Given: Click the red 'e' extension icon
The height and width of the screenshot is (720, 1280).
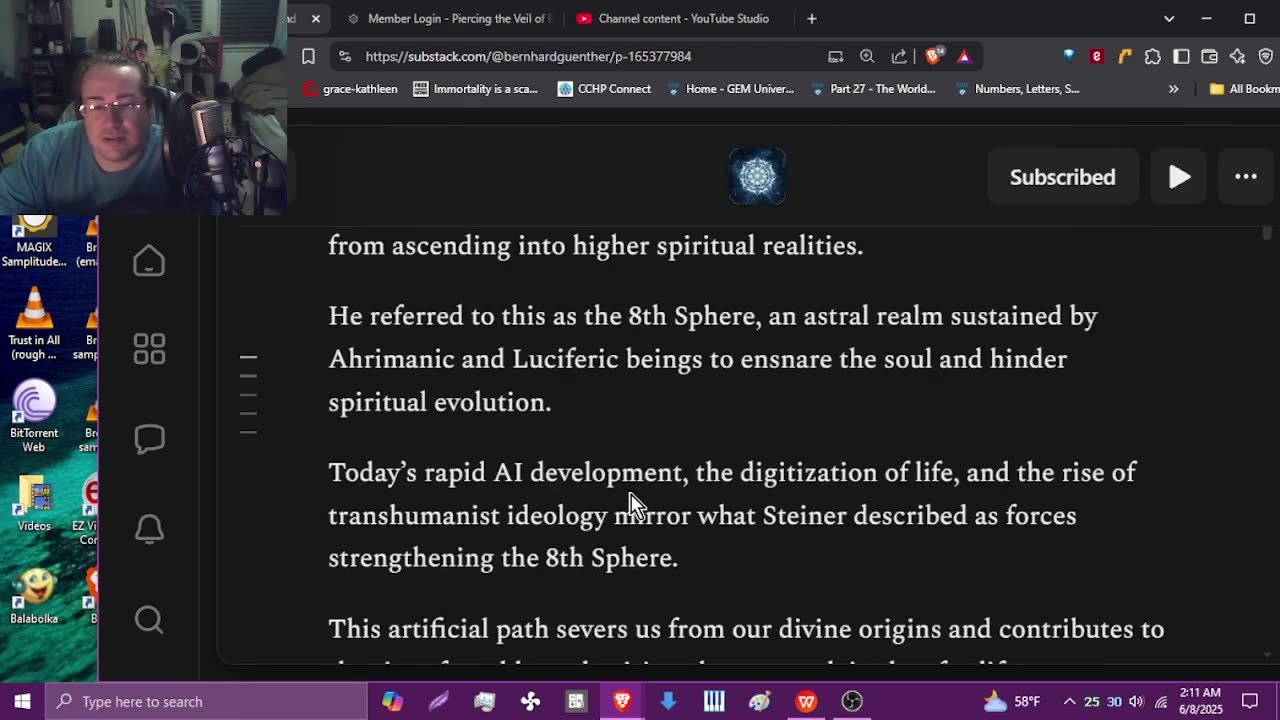Looking at the screenshot, I should 1097,57.
